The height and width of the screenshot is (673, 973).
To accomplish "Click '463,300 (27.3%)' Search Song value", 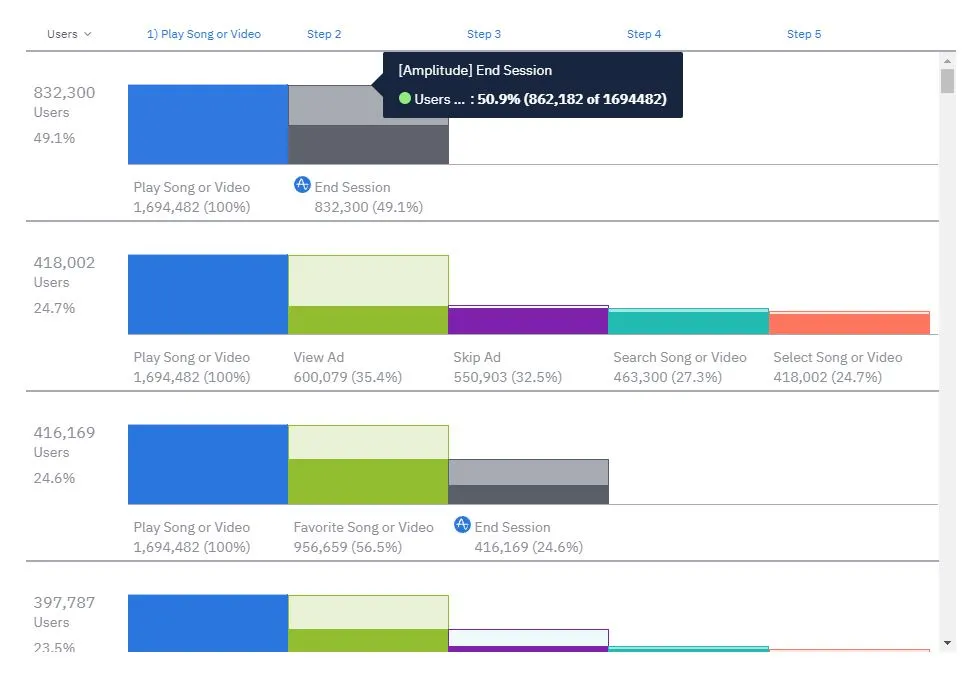I will 668,377.
